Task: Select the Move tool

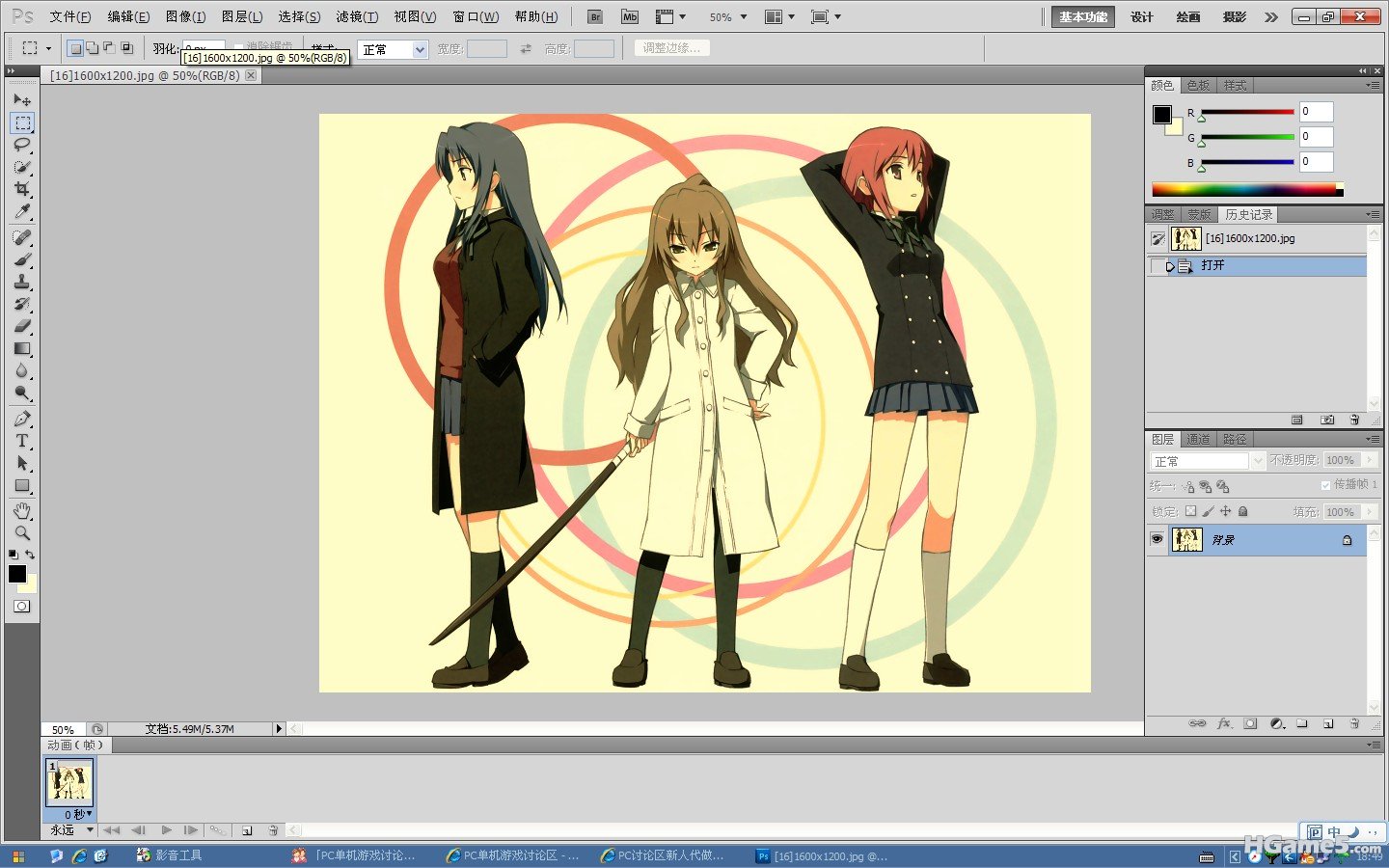Action: (x=22, y=99)
